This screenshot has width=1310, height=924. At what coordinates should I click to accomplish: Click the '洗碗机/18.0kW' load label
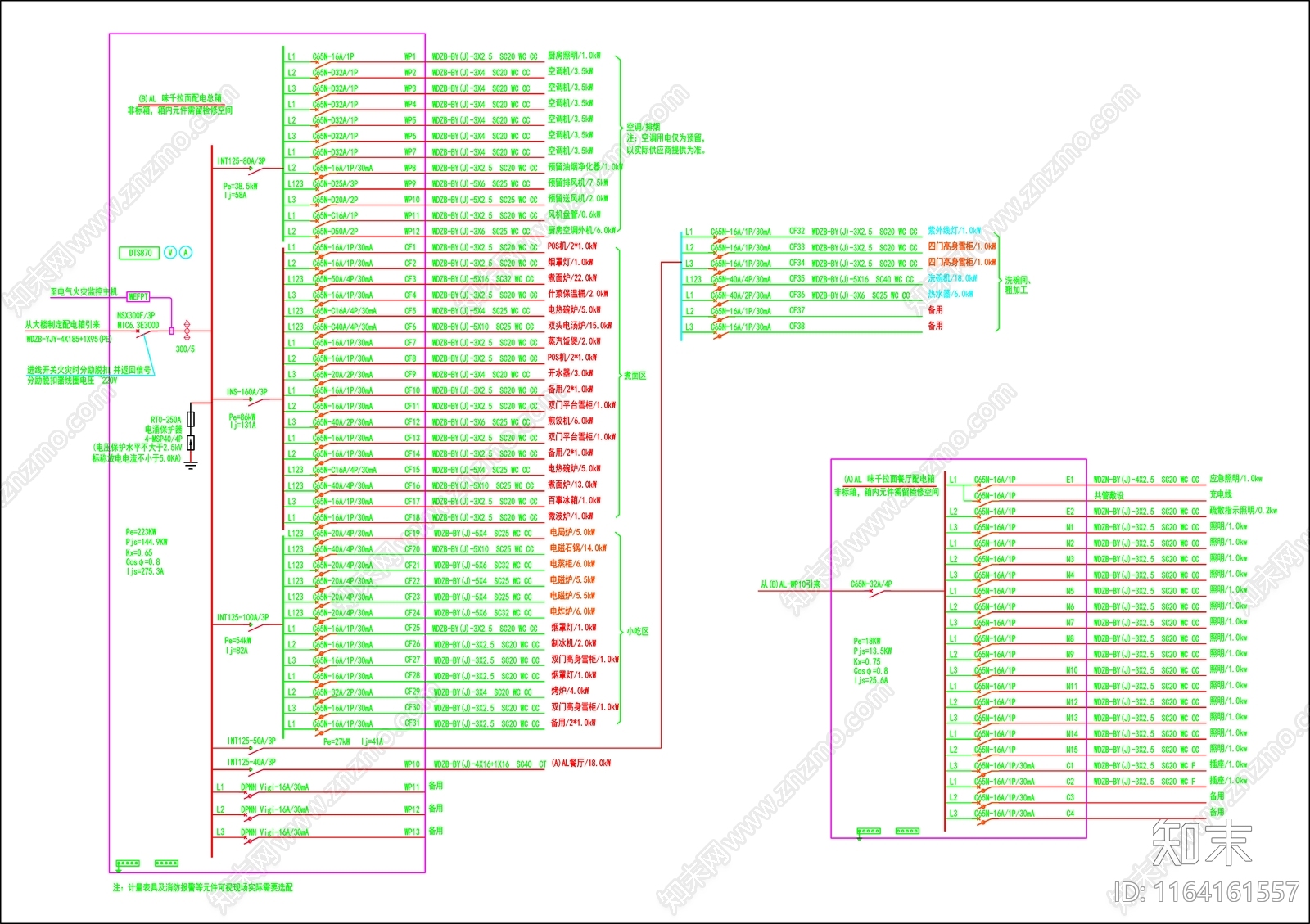952,278
